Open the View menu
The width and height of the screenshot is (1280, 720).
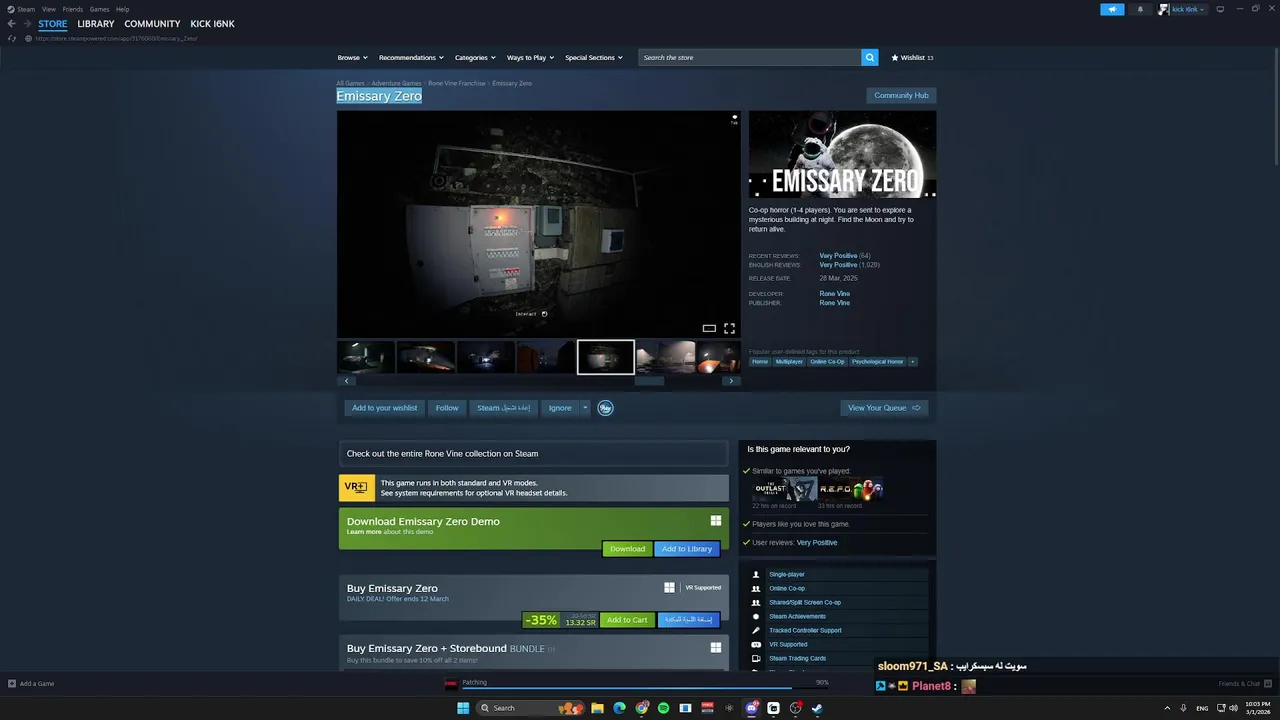point(48,9)
